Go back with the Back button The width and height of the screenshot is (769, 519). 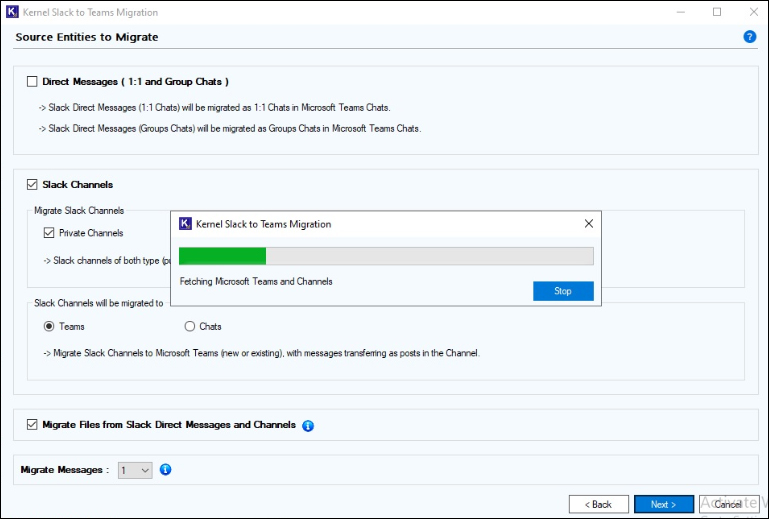point(598,504)
